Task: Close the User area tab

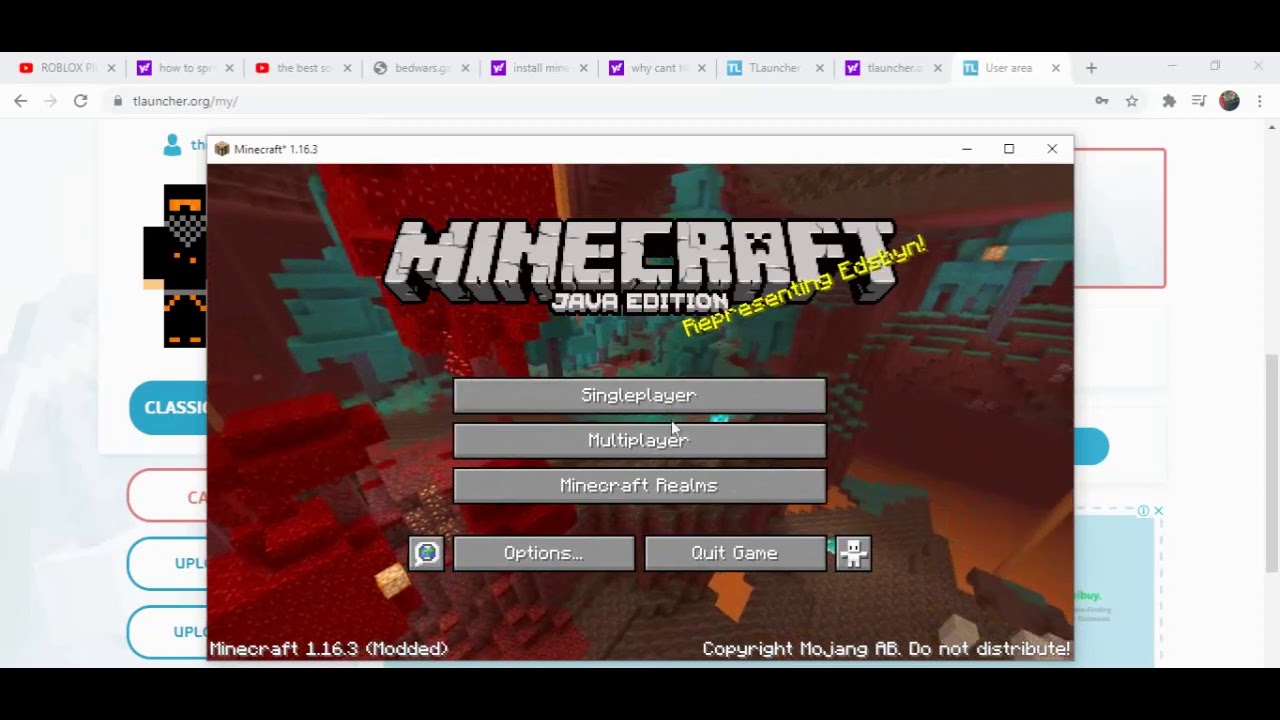Action: click(x=1056, y=68)
